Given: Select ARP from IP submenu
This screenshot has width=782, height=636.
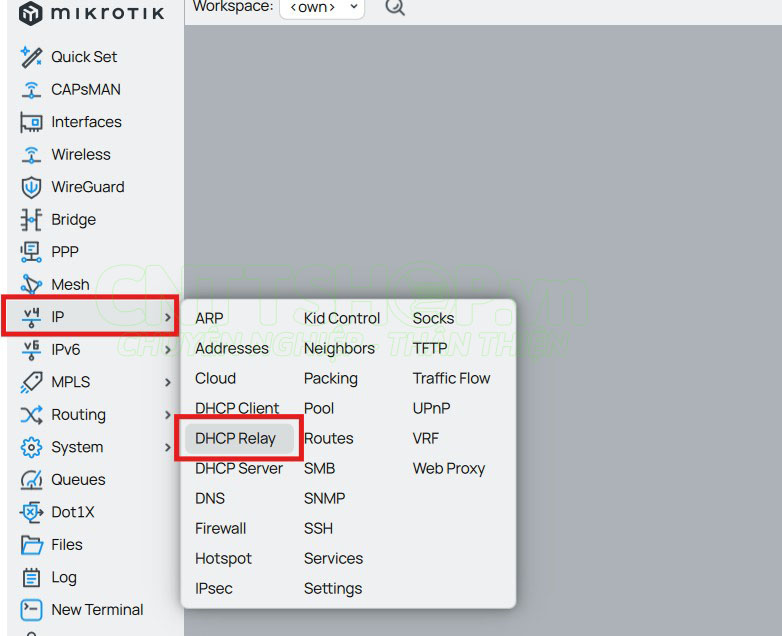Looking at the screenshot, I should click(209, 318).
